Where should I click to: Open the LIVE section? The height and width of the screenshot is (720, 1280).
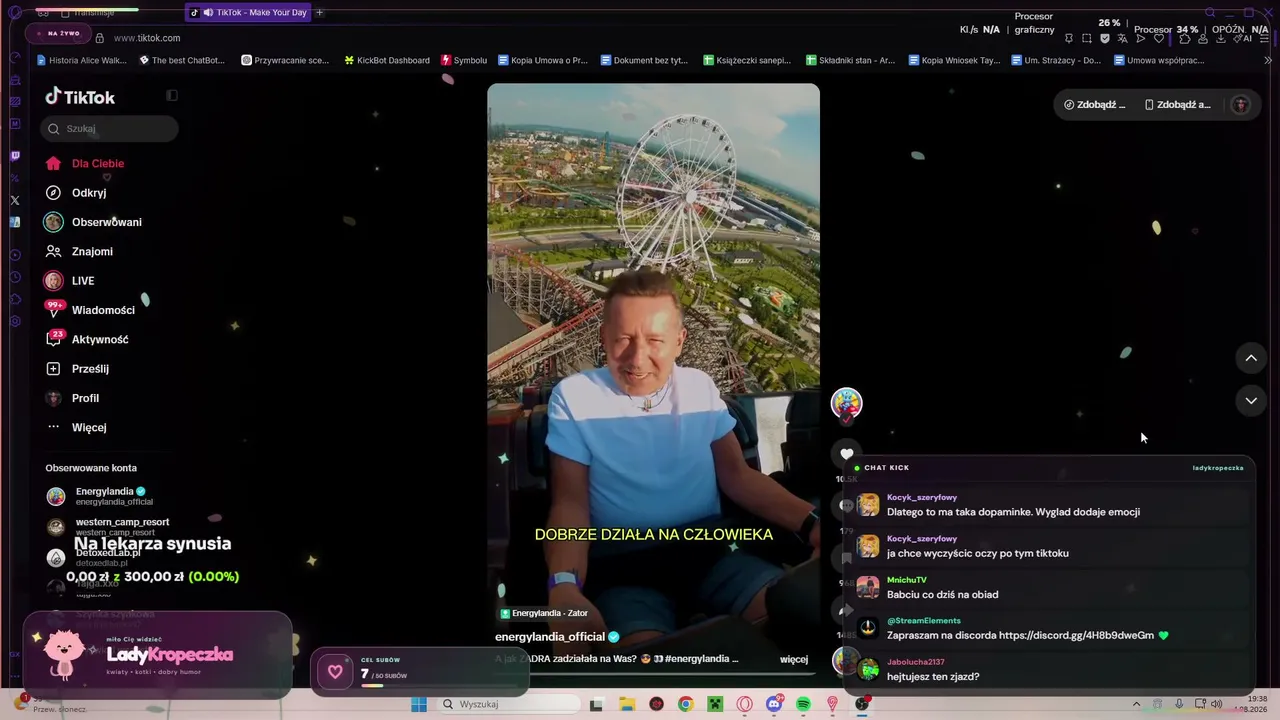69,281
